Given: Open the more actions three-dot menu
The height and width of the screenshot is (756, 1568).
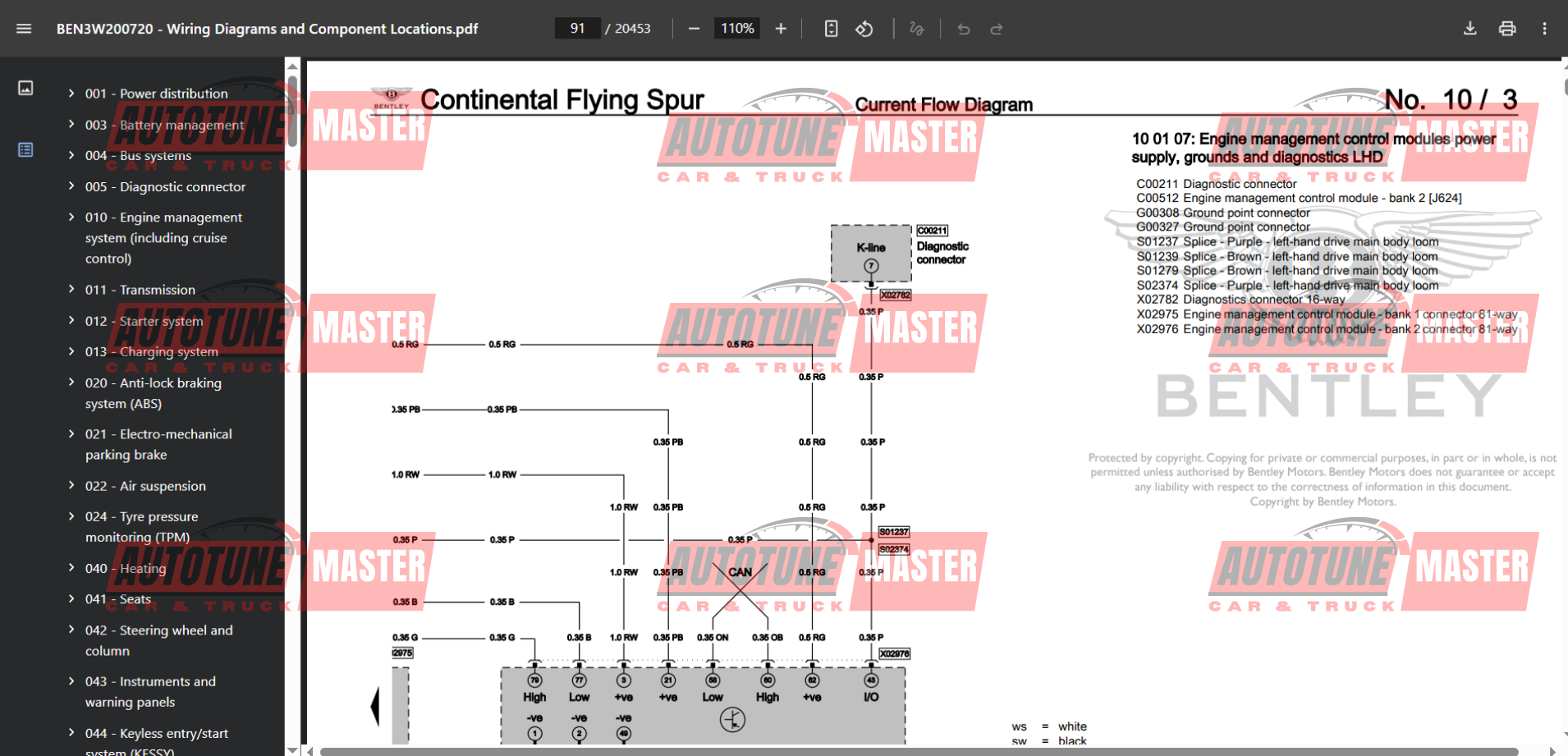Looking at the screenshot, I should point(1544,29).
